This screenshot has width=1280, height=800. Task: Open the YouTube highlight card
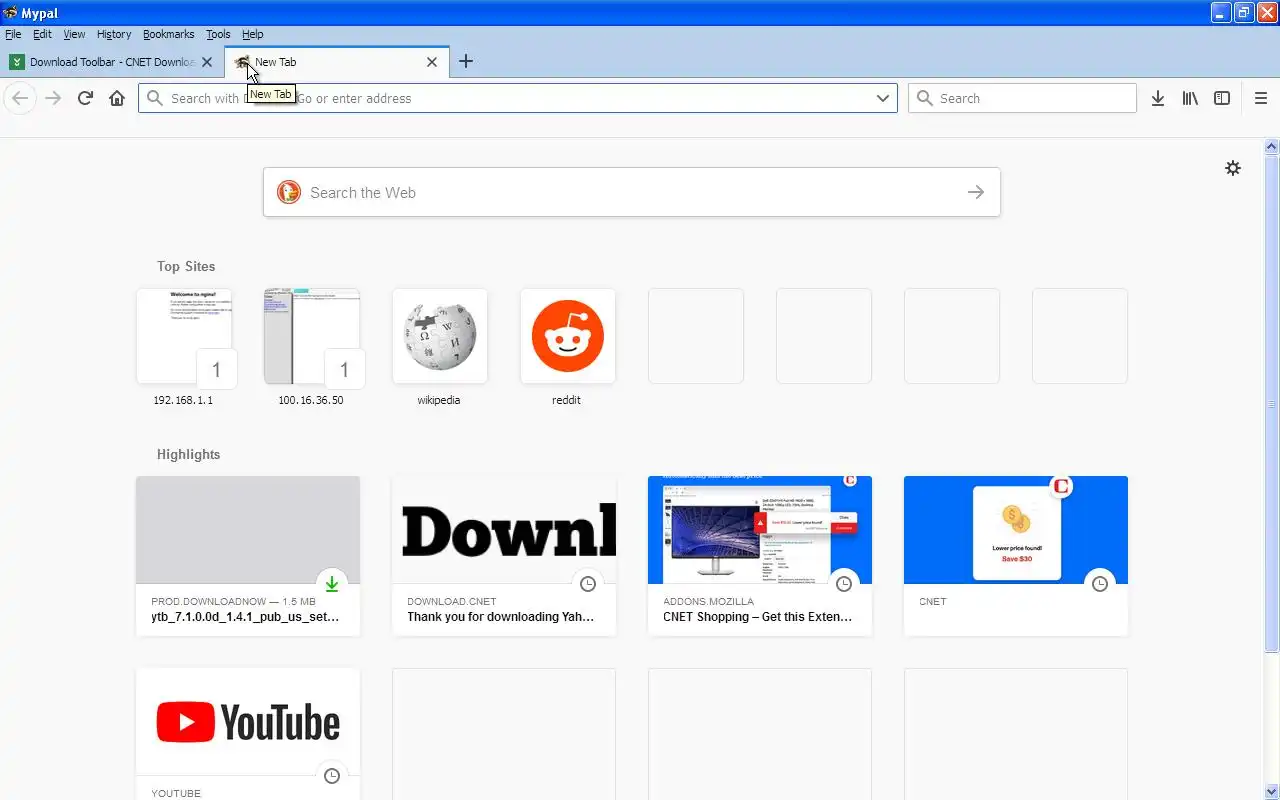click(248, 734)
